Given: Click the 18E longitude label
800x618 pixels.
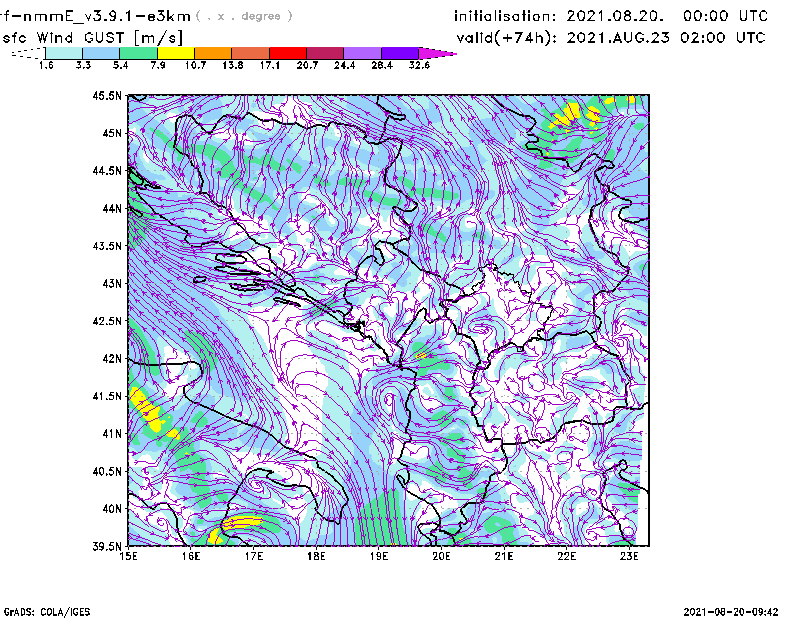Looking at the screenshot, I should point(316,556).
